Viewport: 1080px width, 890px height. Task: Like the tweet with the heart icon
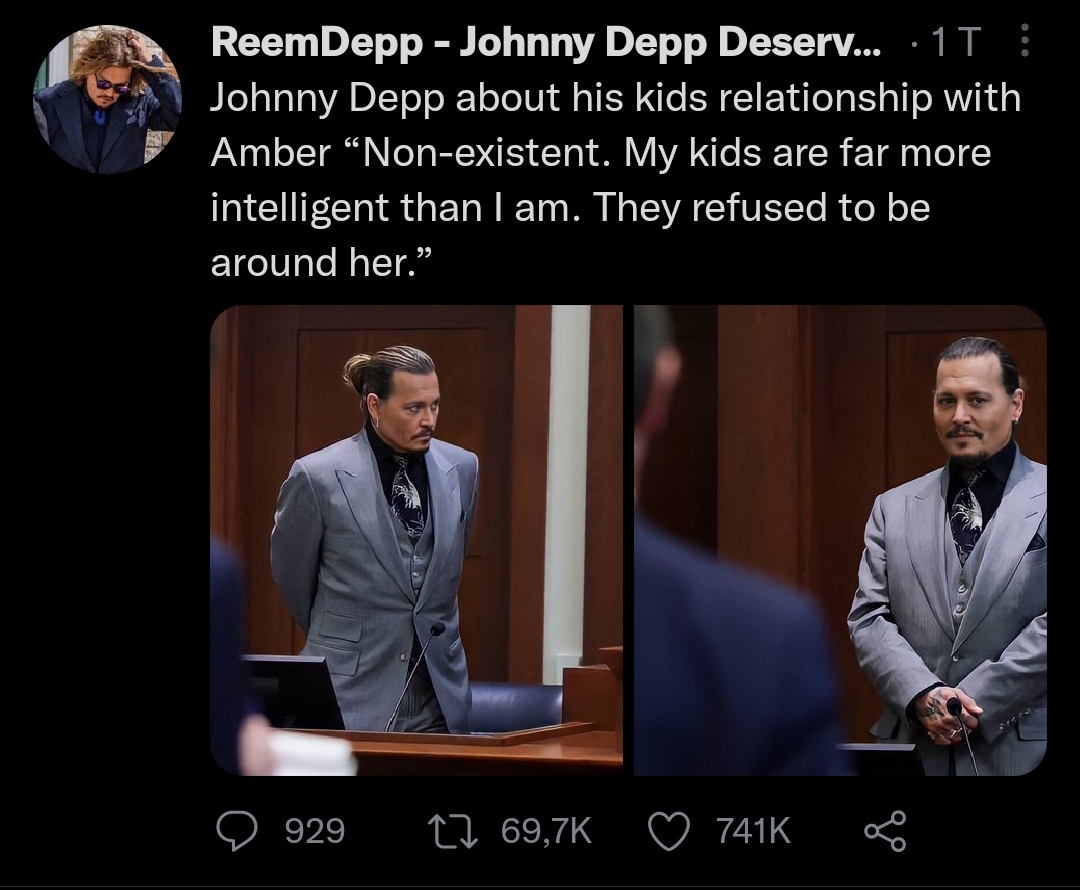click(x=670, y=831)
